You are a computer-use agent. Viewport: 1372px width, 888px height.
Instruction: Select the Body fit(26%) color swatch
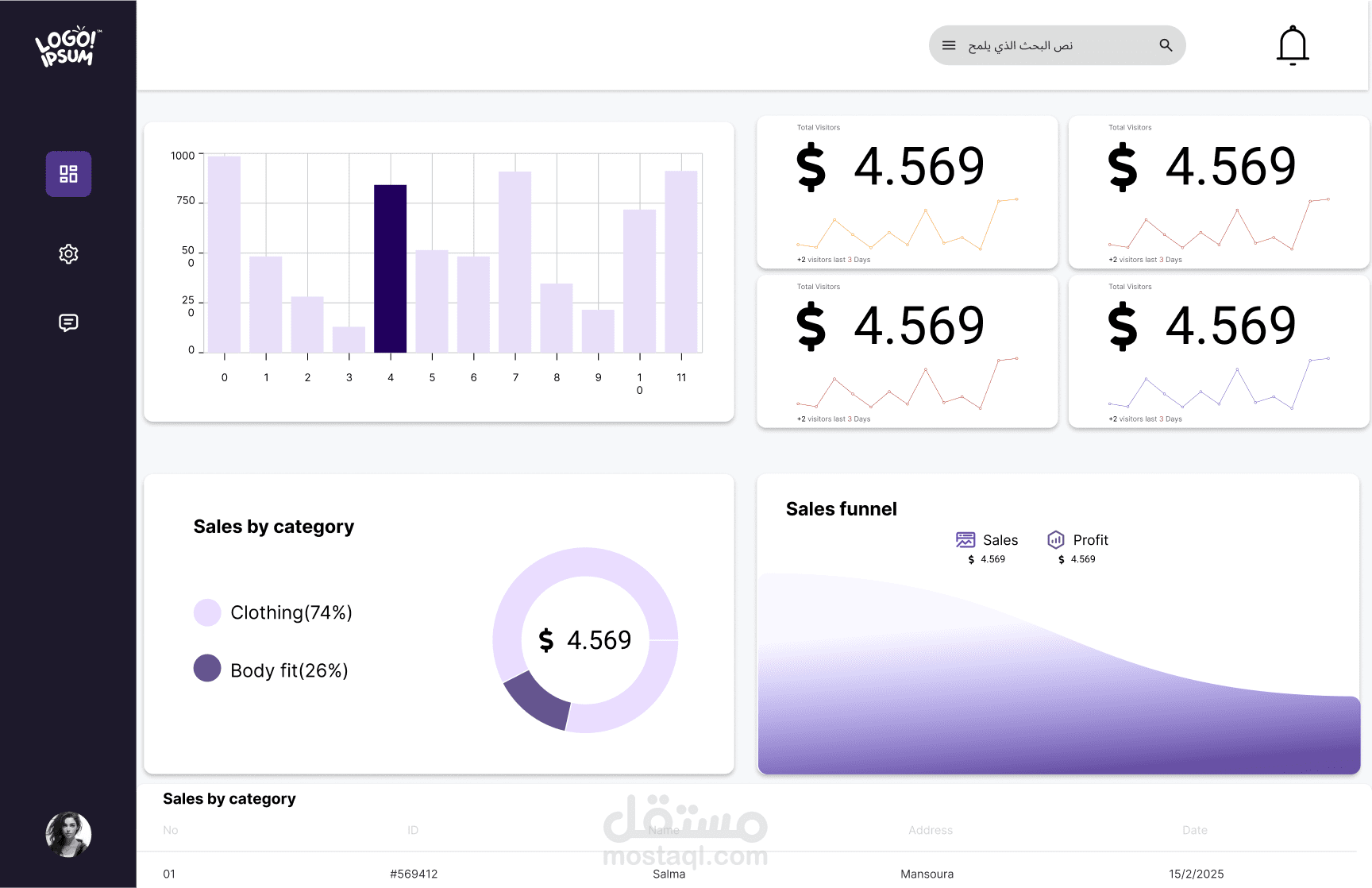pyautogui.click(x=207, y=668)
